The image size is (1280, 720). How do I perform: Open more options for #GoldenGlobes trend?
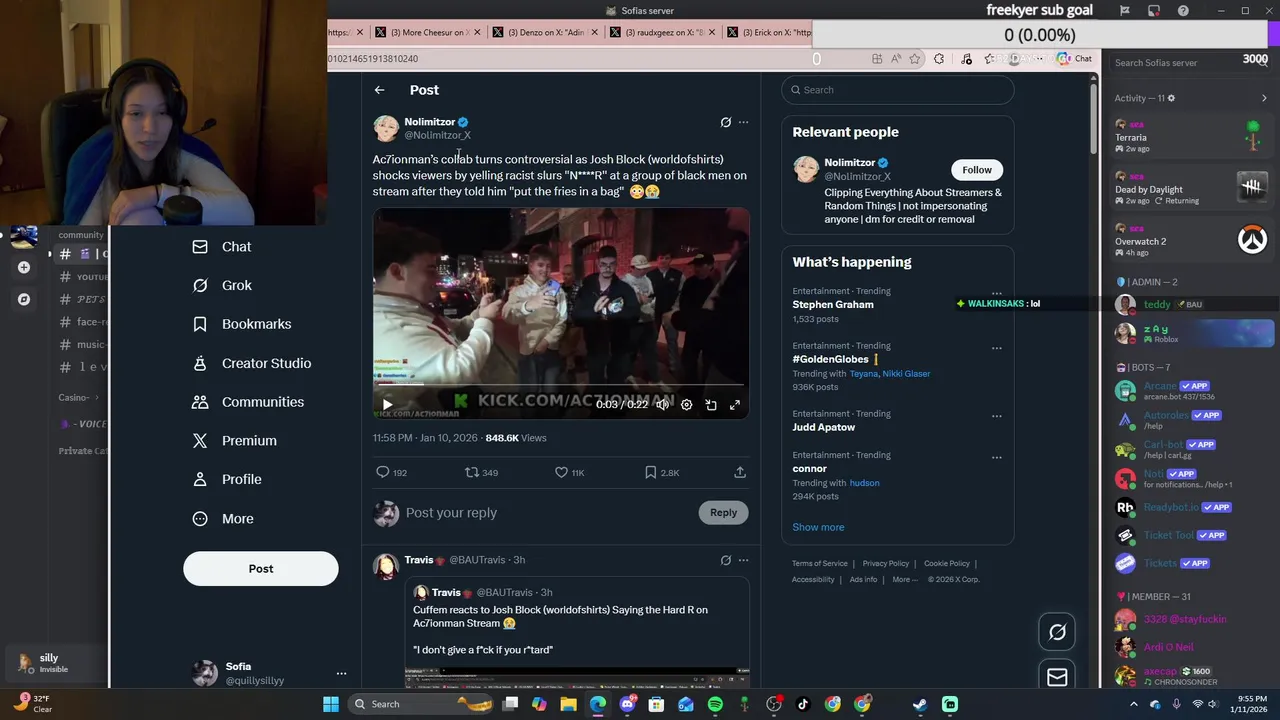(996, 348)
